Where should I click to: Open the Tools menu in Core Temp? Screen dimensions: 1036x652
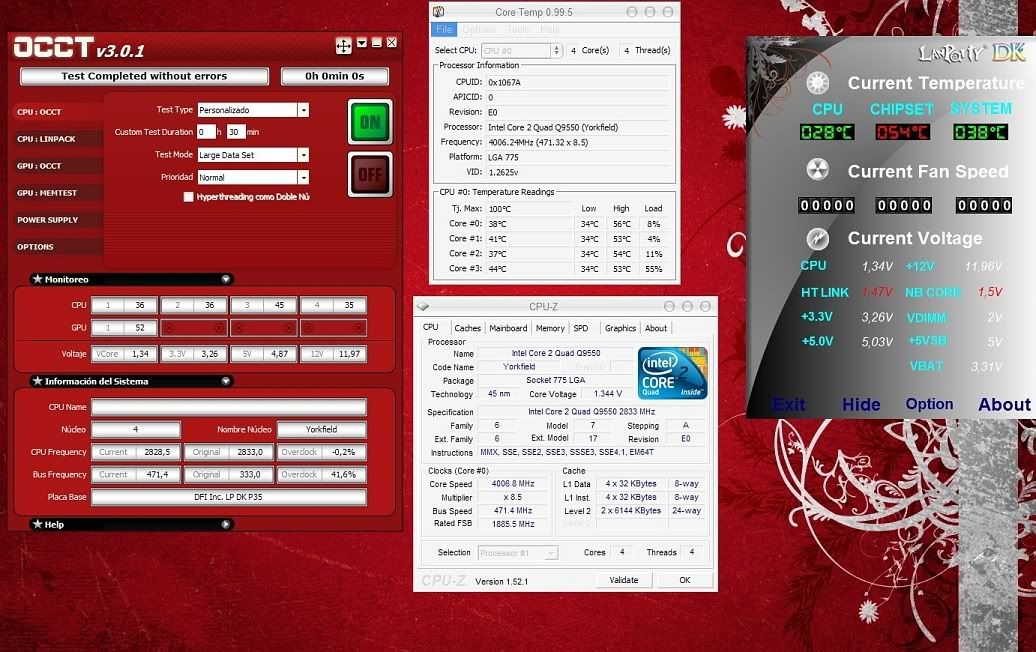[x=518, y=30]
